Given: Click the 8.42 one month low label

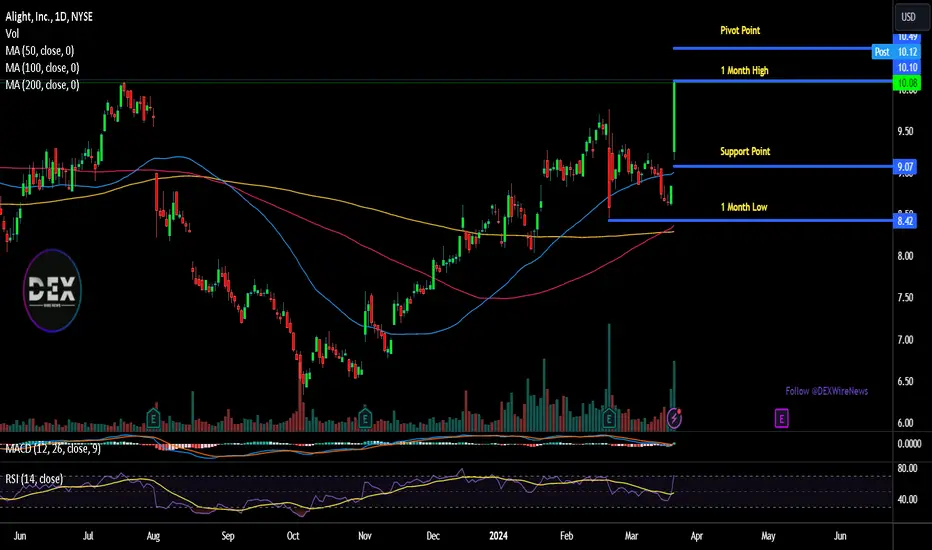Looking at the screenshot, I should [x=905, y=221].
